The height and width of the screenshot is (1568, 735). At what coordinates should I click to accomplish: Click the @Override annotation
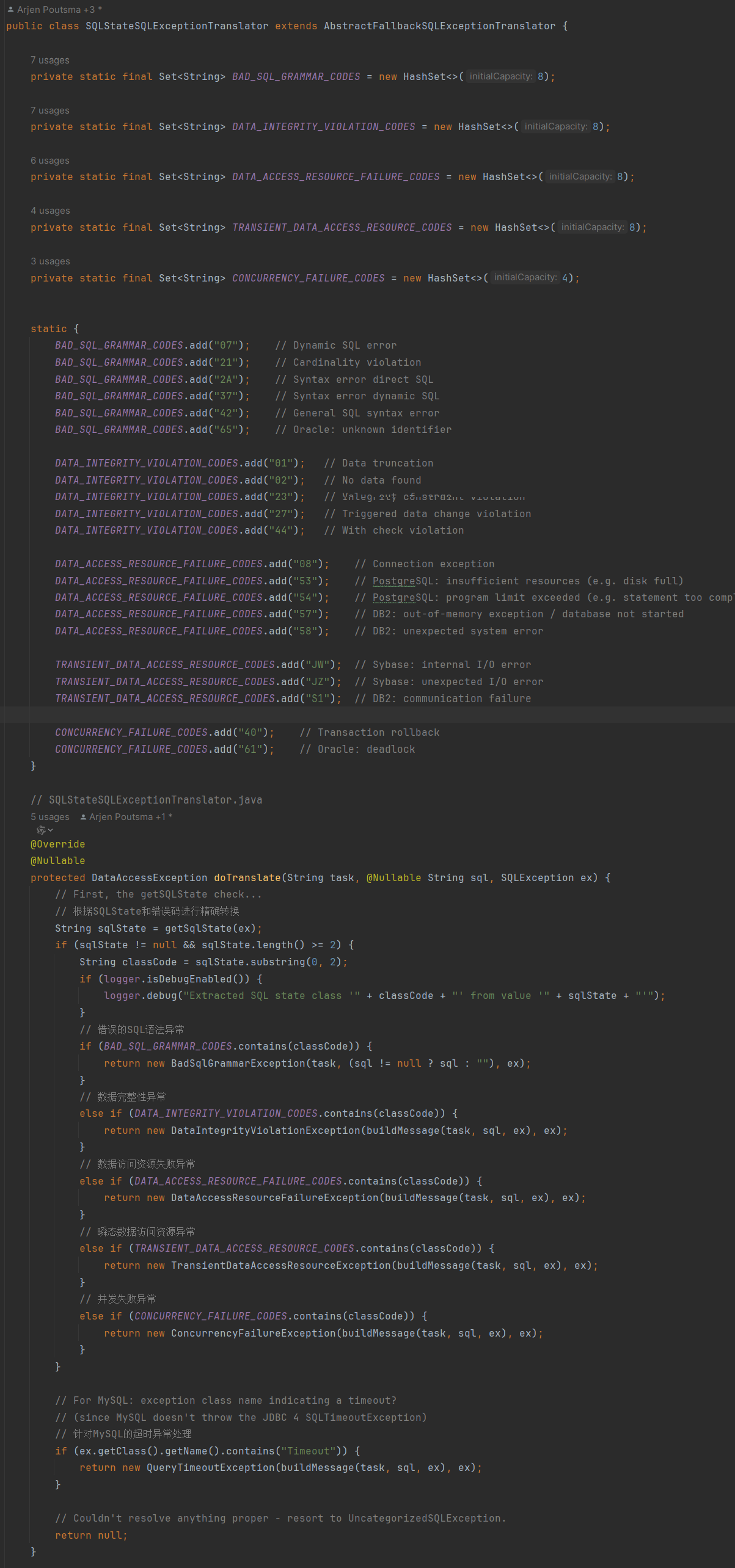click(58, 844)
